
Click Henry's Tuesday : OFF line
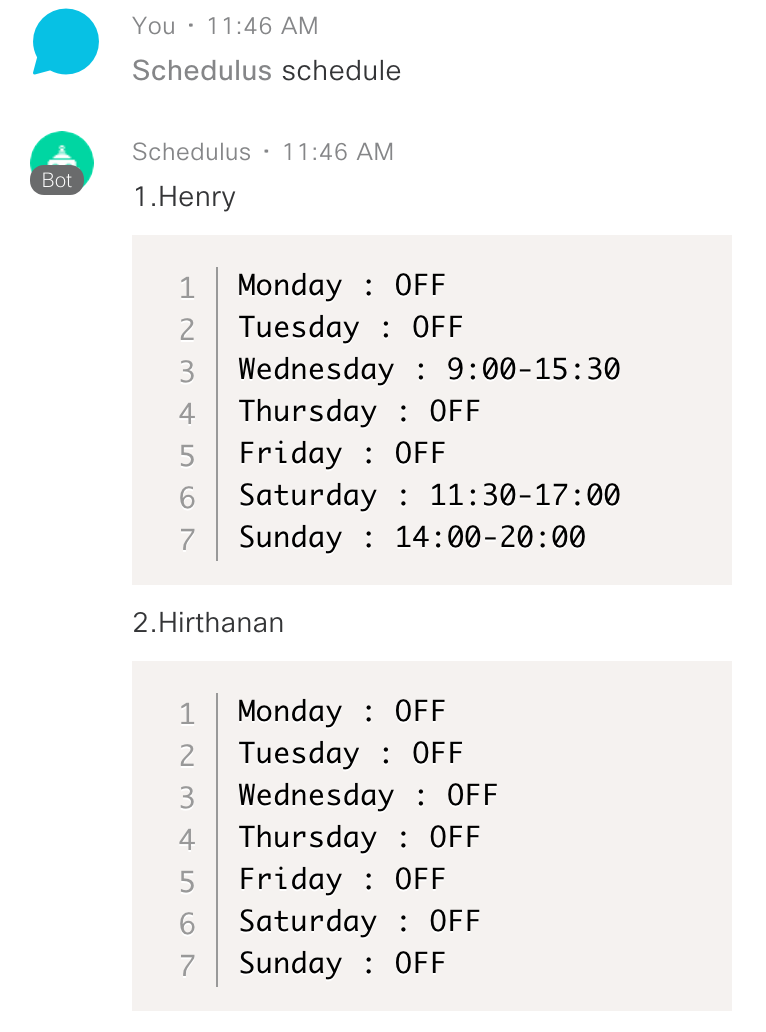pos(350,328)
